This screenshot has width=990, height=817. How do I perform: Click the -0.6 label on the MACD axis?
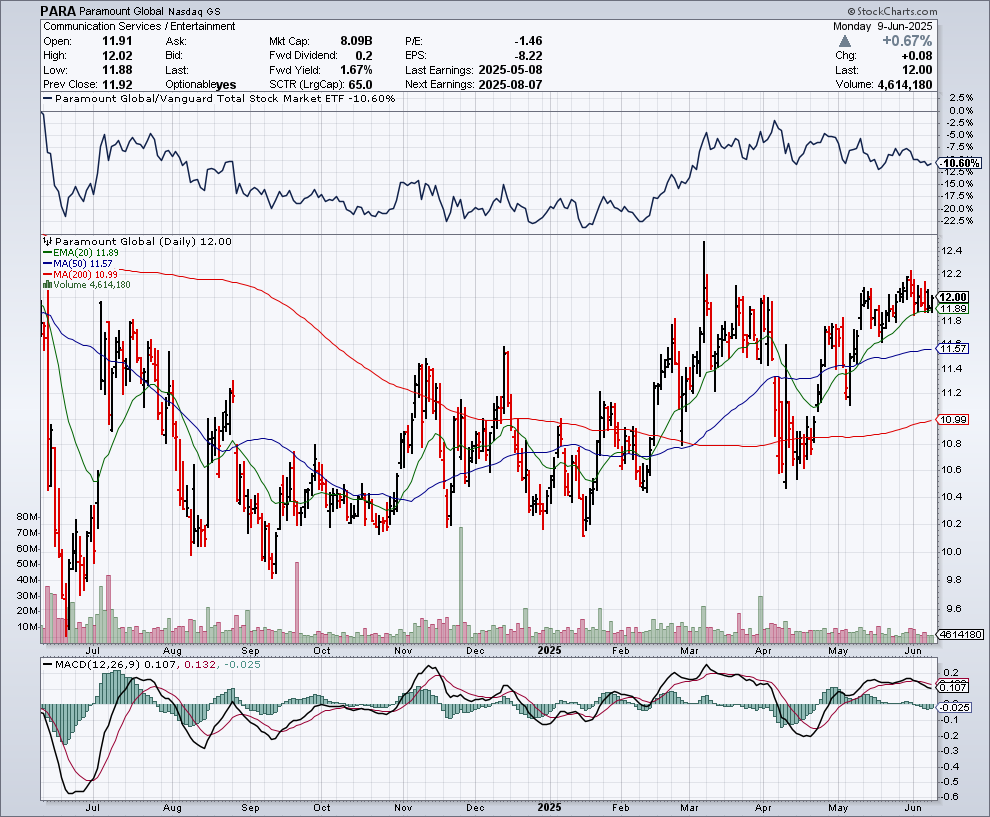(x=950, y=797)
